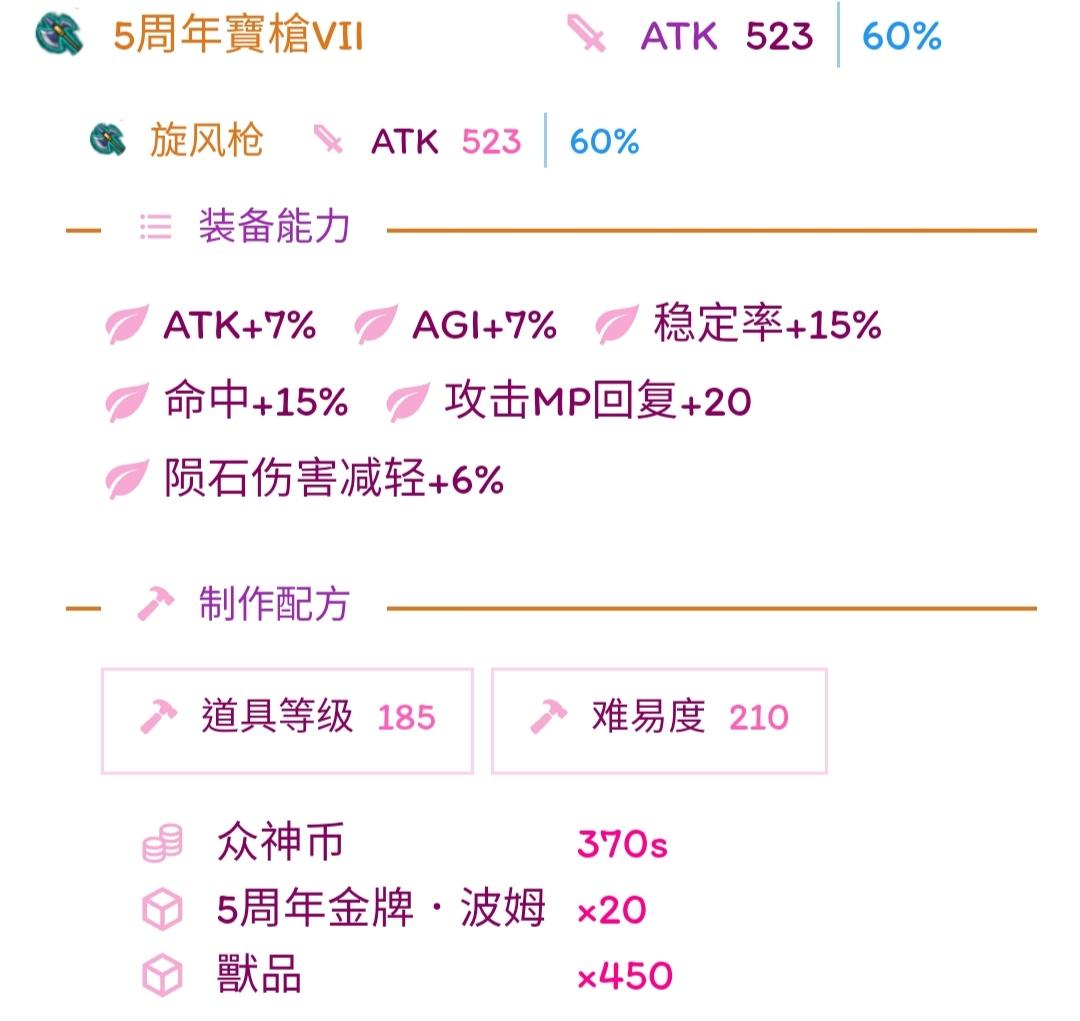The image size is (1080, 1021).
Task: Select the 道具等级 185 box
Action: click(x=287, y=721)
